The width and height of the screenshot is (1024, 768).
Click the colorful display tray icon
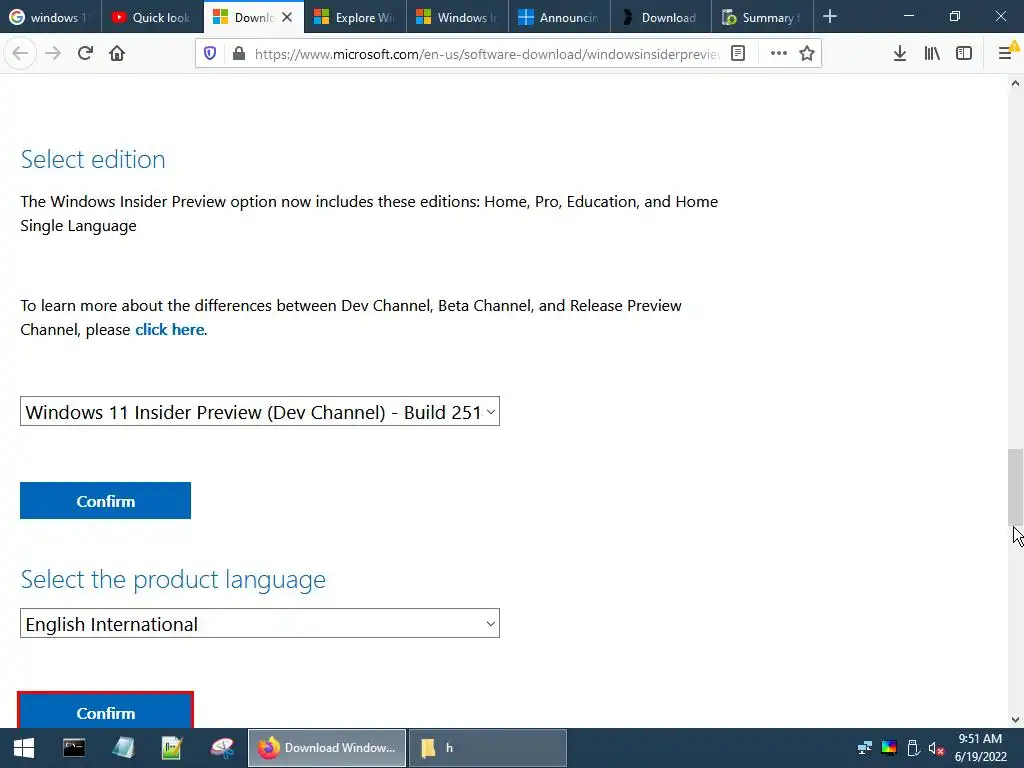[889, 748]
